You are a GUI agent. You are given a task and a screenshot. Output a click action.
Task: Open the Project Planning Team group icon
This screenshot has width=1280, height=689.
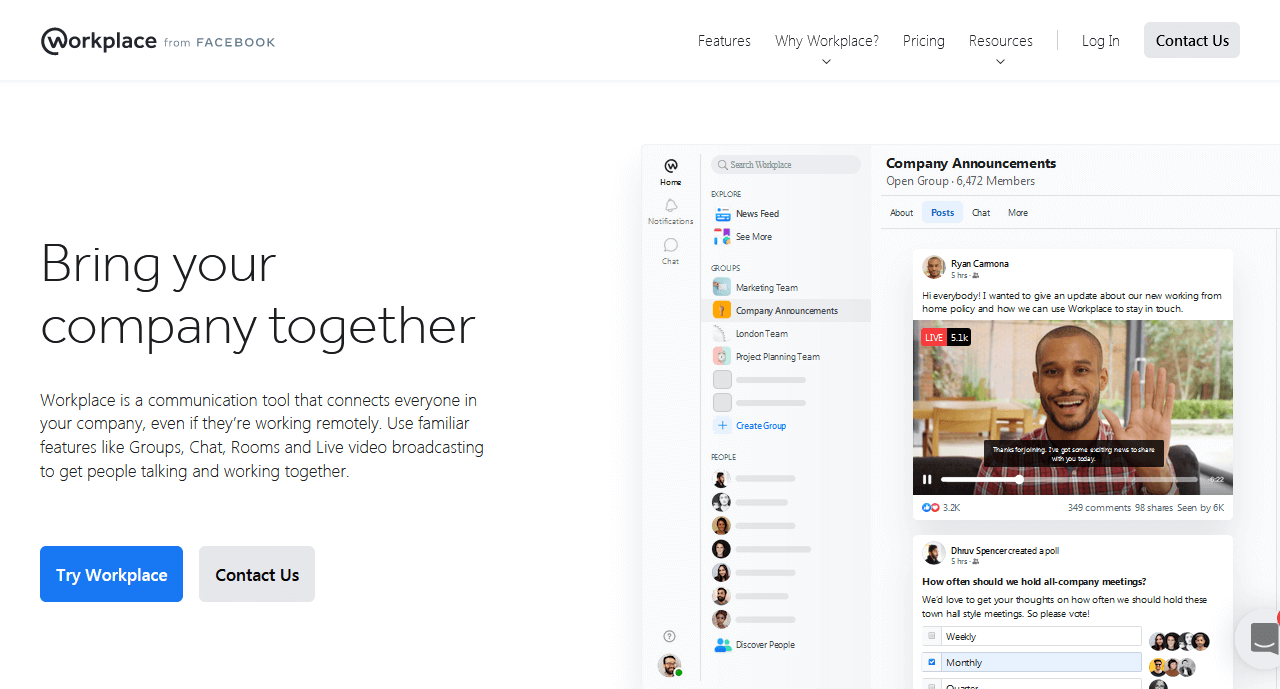pos(722,357)
